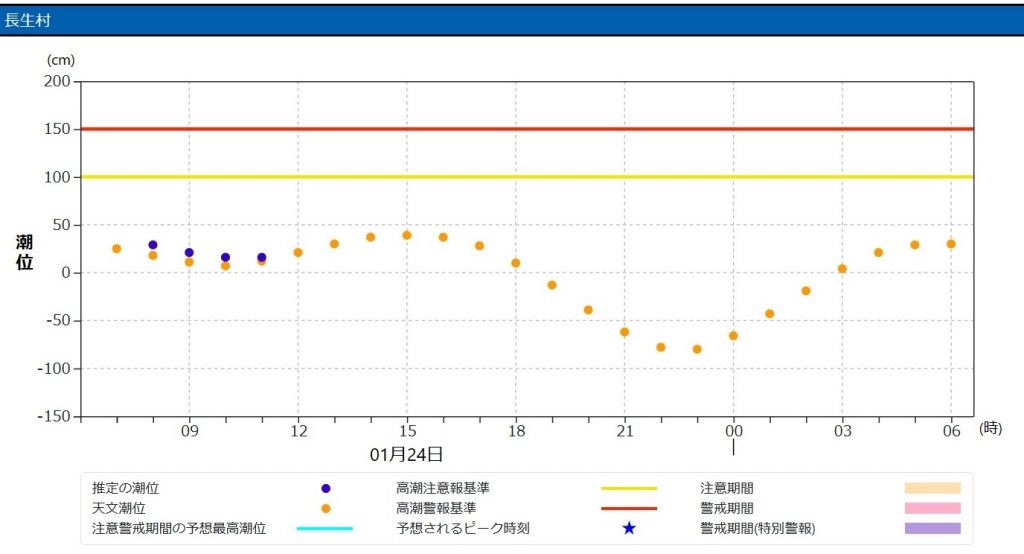This screenshot has height=554, width=1024.
Task: Click the 50 y-axis label
Action: pos(61,225)
